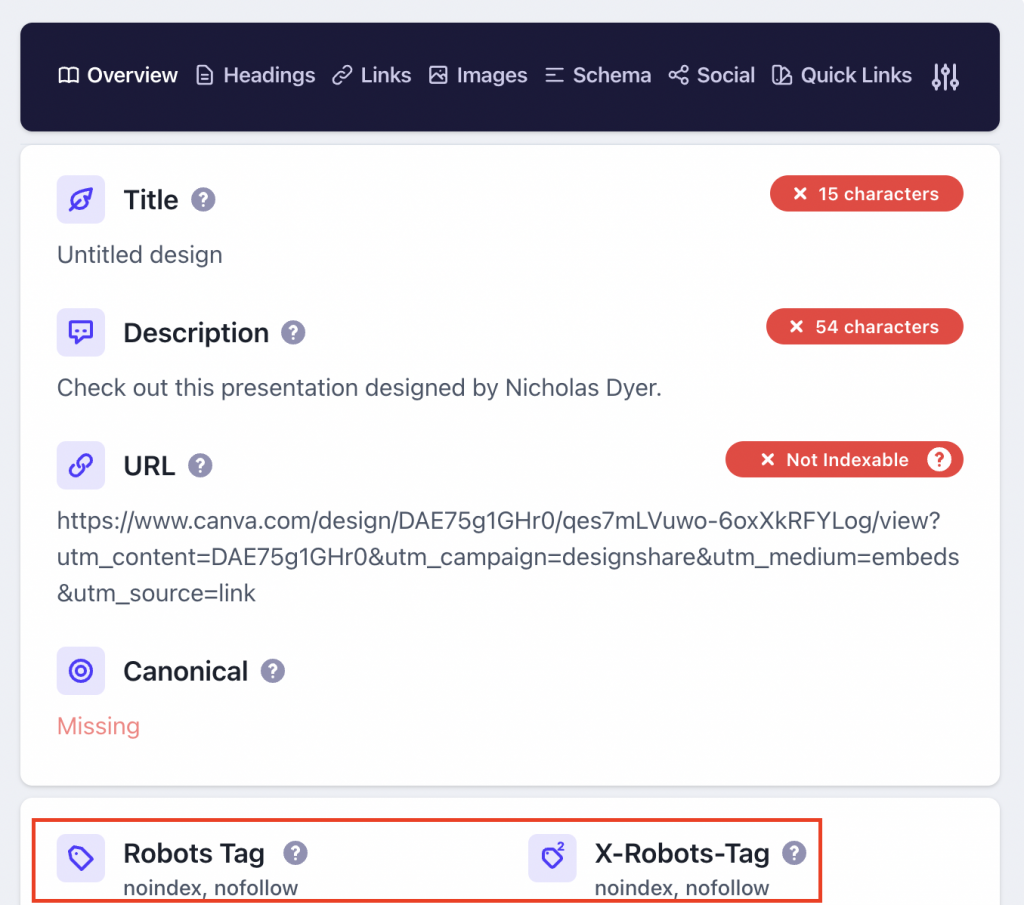Click the Not Indexable badge
The height and width of the screenshot is (905, 1024).
coord(844,460)
